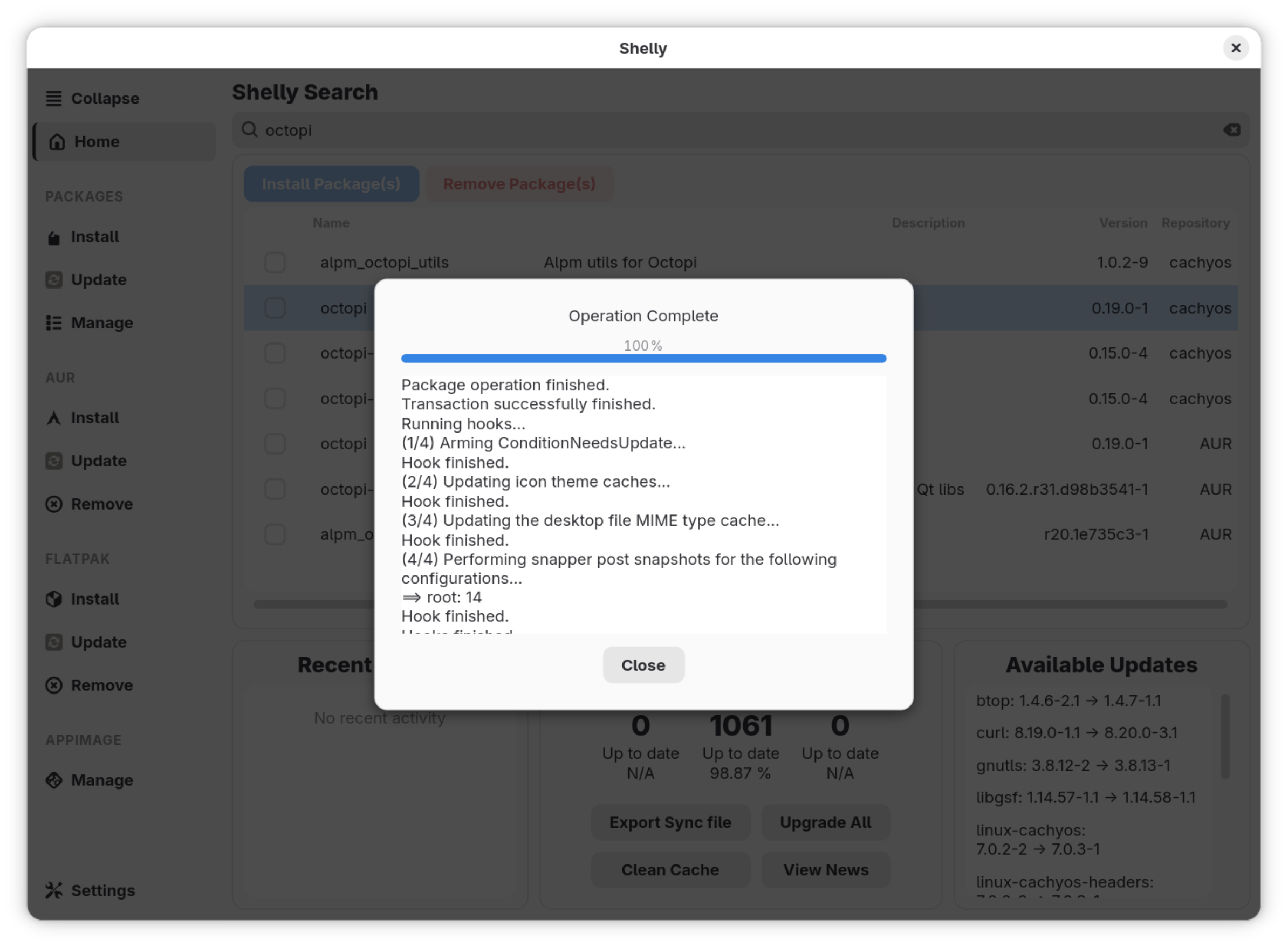Tick the checkbox for r20.1e735c3-1 AUR package
The width and height of the screenshot is (1288, 947).
[275, 534]
